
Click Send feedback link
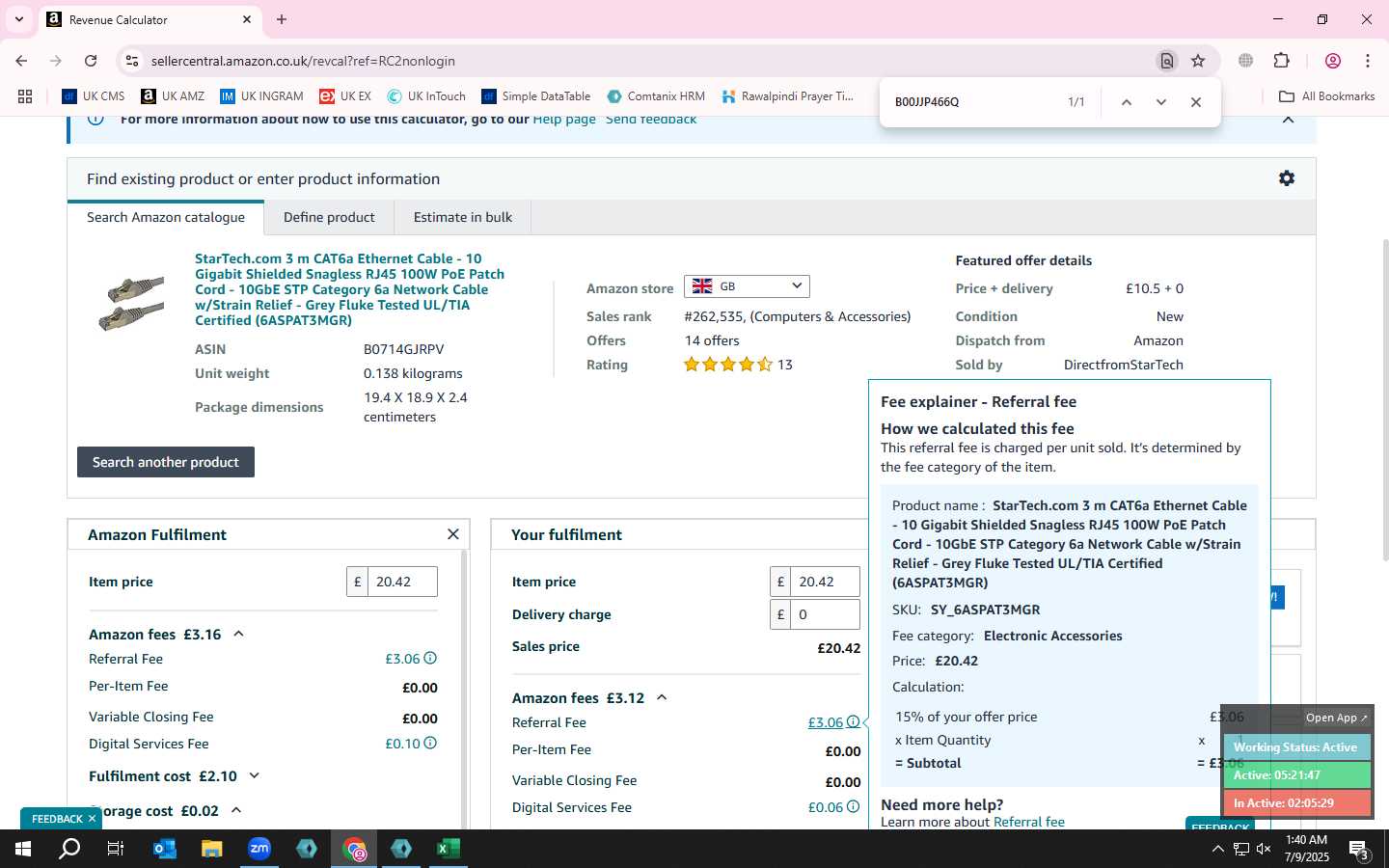(x=651, y=120)
